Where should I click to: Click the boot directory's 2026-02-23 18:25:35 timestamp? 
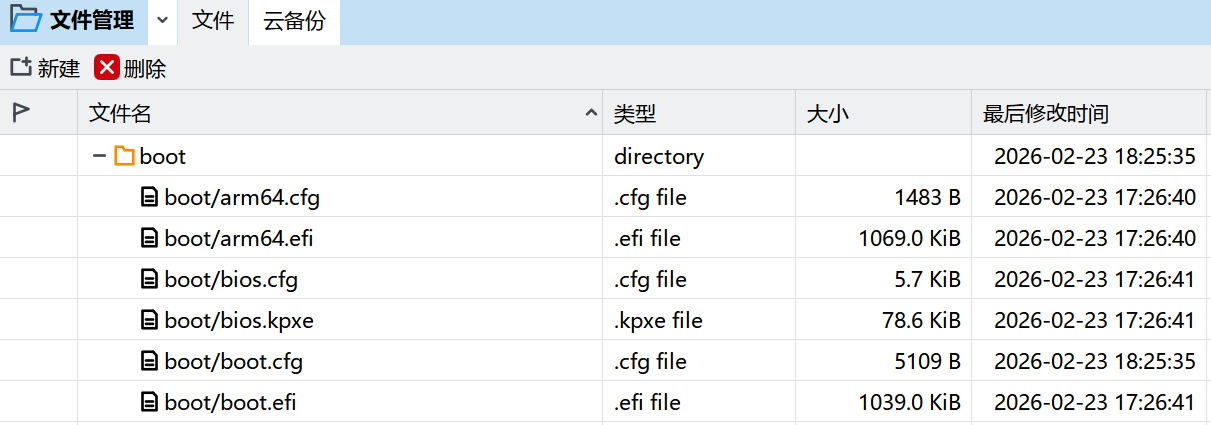pyautogui.click(x=1095, y=156)
